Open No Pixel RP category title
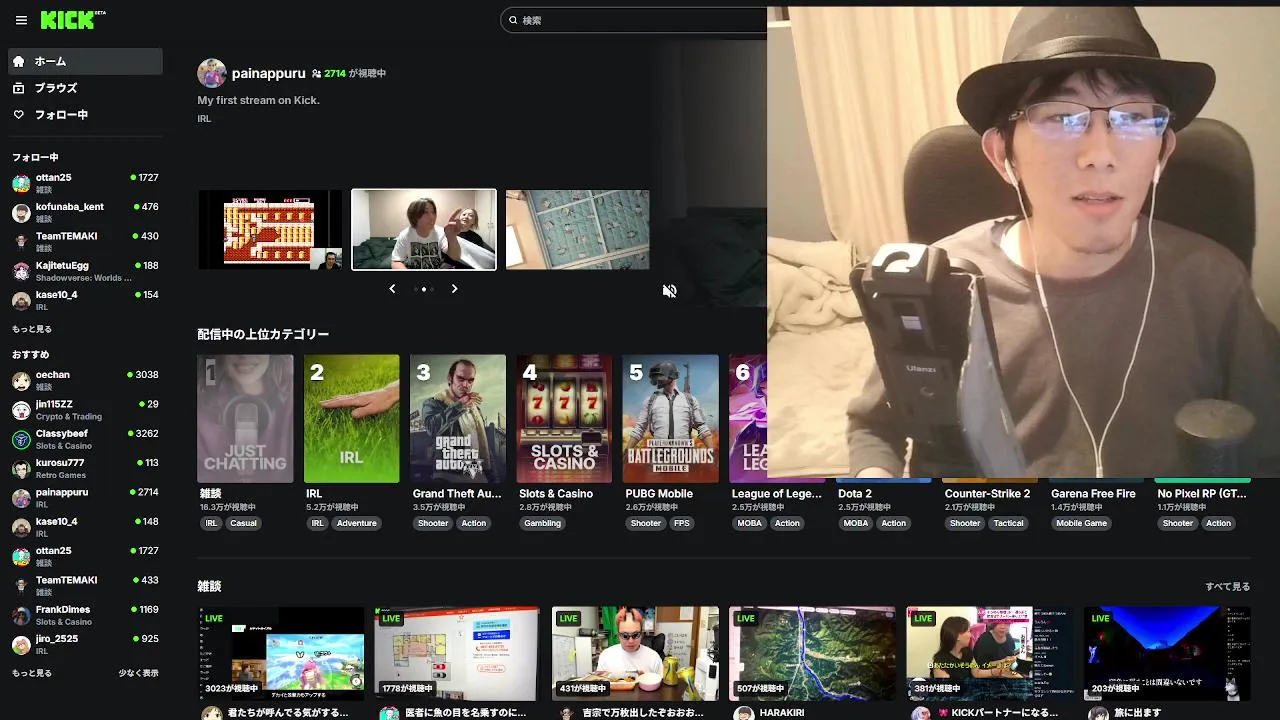 (x=1202, y=494)
